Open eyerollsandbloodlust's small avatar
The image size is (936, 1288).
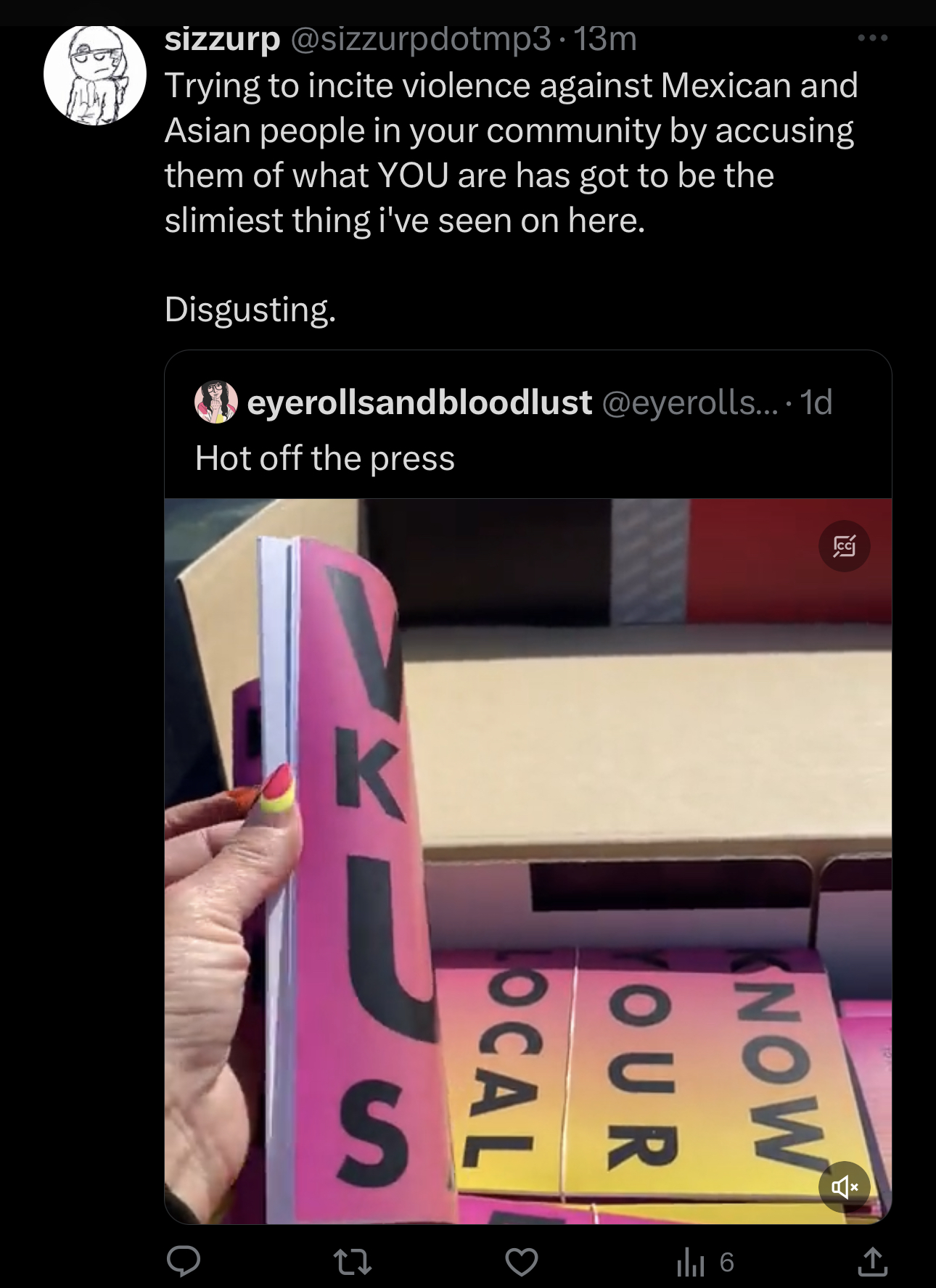216,402
